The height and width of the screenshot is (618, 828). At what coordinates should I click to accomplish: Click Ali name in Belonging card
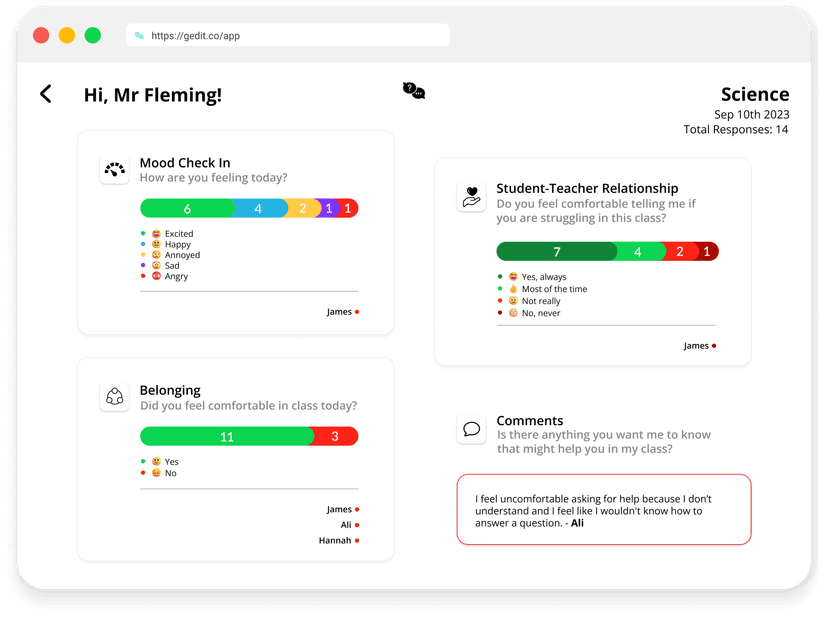(346, 524)
